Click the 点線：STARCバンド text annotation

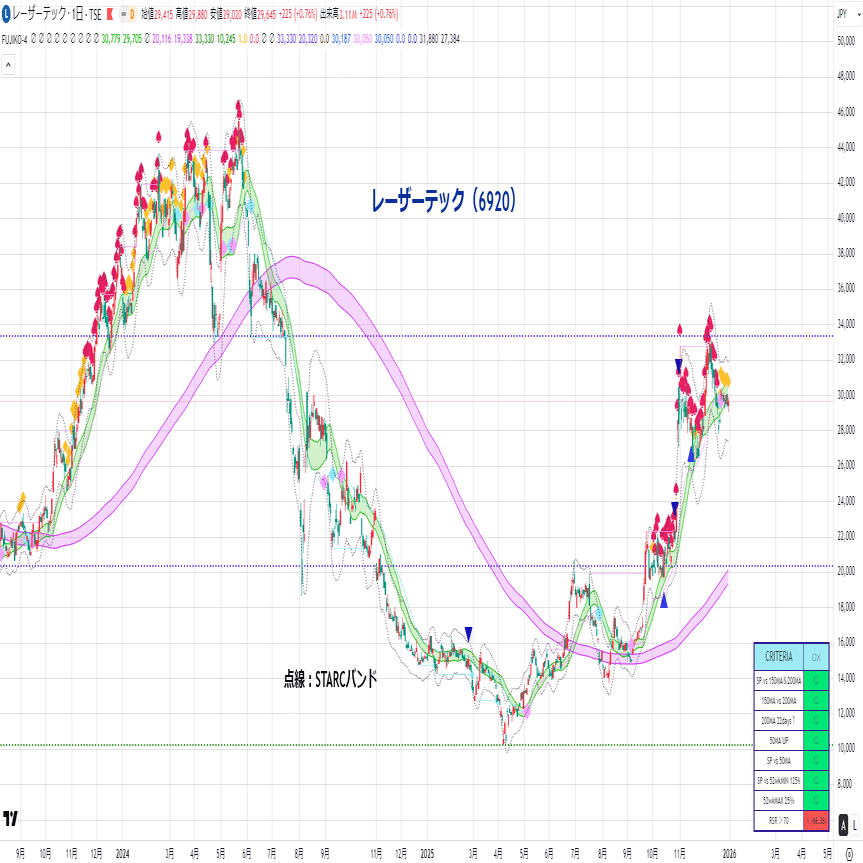330,679
